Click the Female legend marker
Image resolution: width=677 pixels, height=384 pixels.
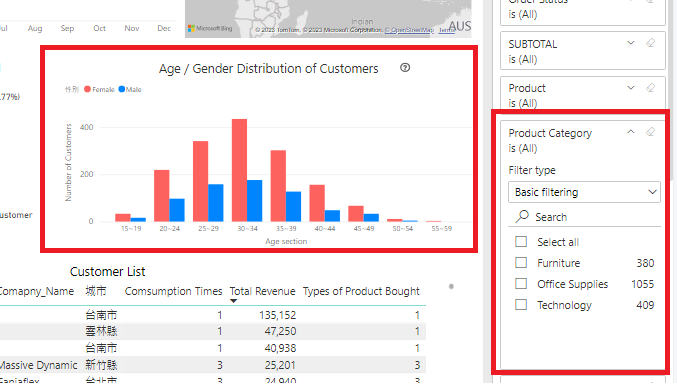(x=87, y=89)
